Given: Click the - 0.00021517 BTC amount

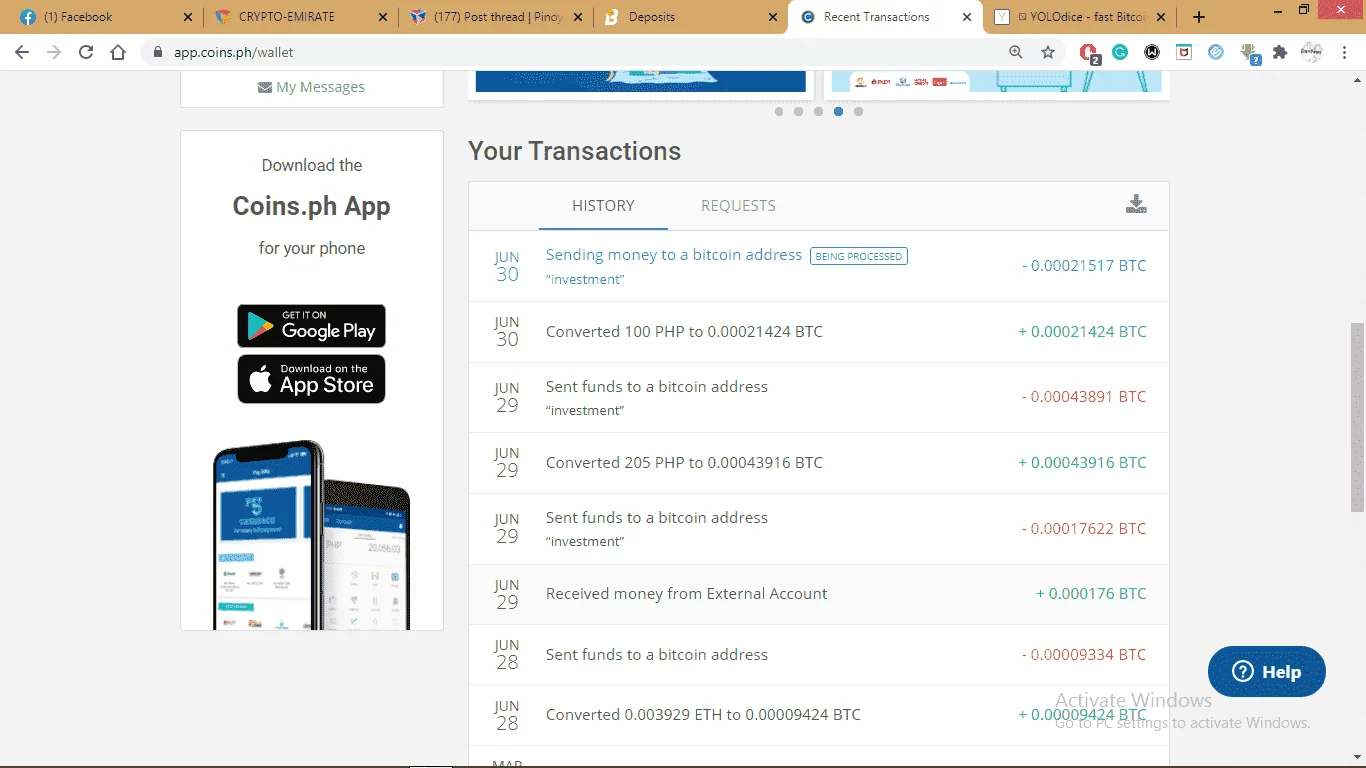Looking at the screenshot, I should pyautogui.click(x=1084, y=266).
